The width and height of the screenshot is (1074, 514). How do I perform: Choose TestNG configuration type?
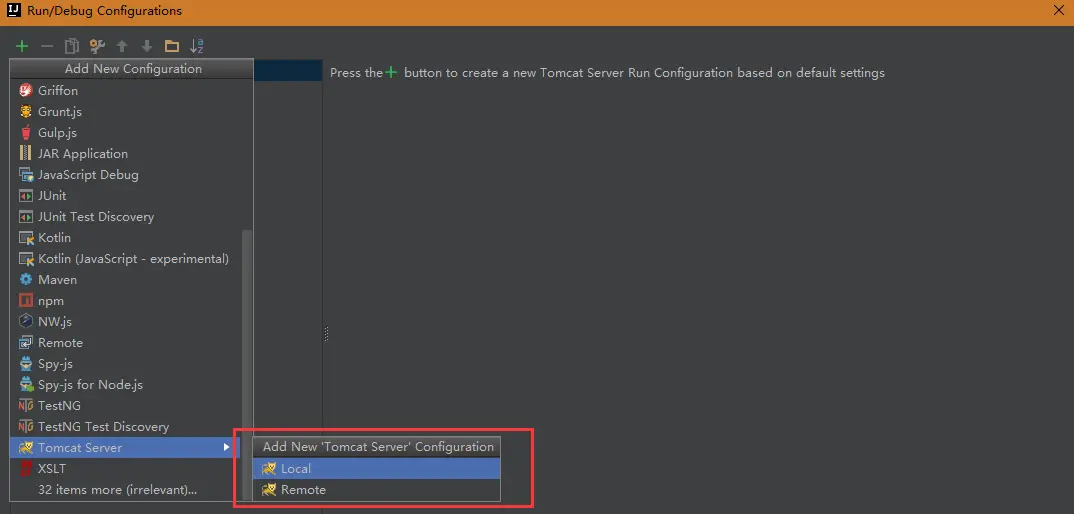[x=125, y=406]
